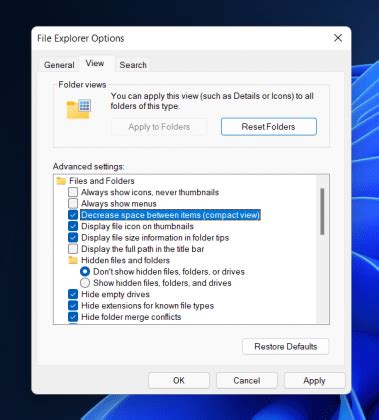Image resolution: width=379 pixels, height=420 pixels.
Task: Select Don't show hidden files, folders, or drives
Action: (x=85, y=272)
